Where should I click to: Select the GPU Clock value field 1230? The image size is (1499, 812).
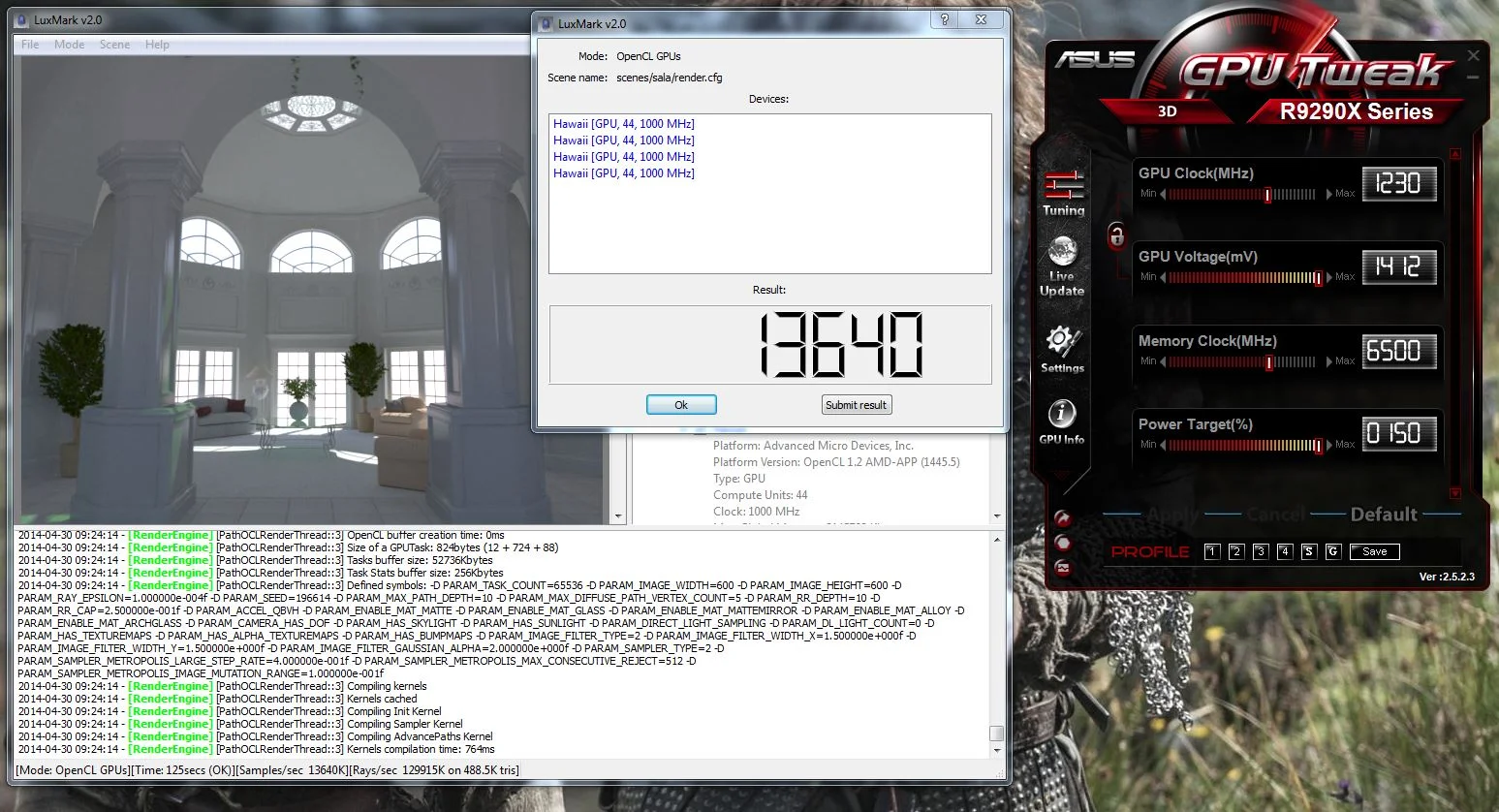(x=1398, y=183)
